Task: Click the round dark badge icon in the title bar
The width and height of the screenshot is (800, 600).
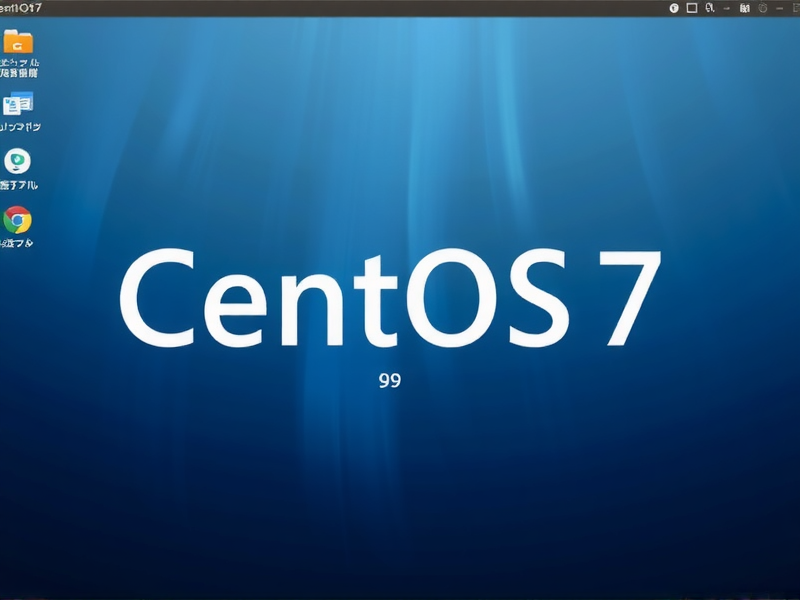Action: [675, 7]
